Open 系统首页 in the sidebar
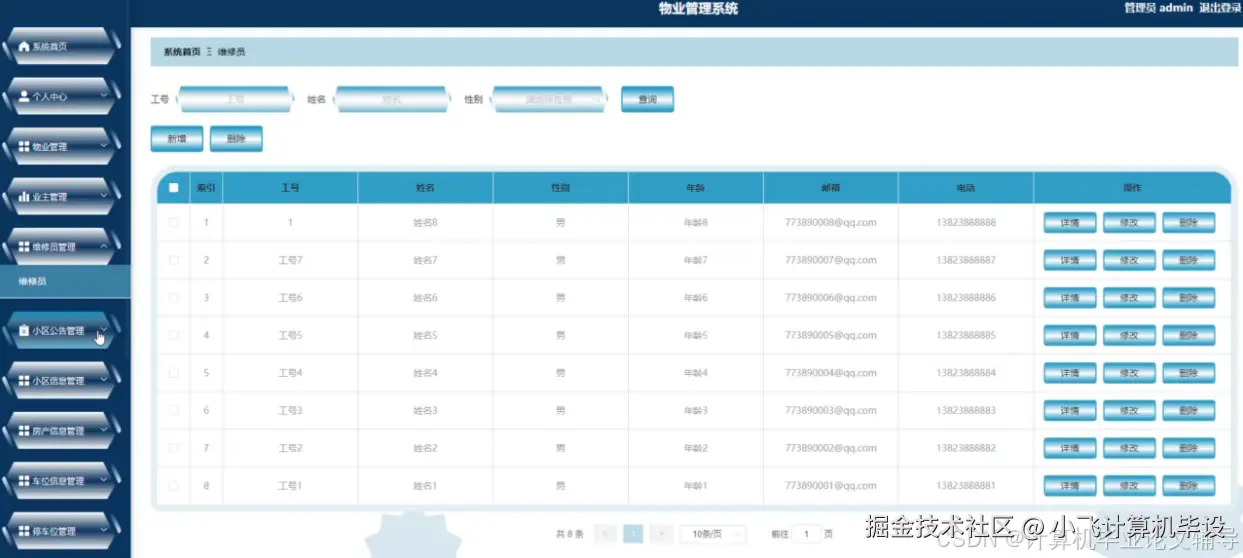The width and height of the screenshot is (1243, 558). pos(64,47)
